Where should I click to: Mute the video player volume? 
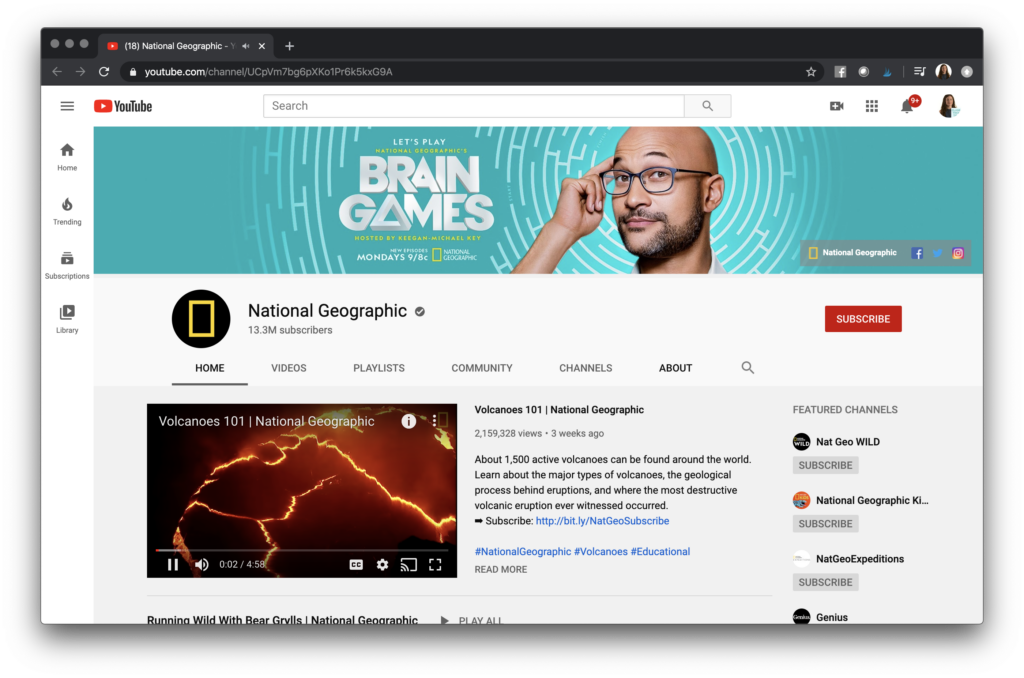(x=201, y=564)
